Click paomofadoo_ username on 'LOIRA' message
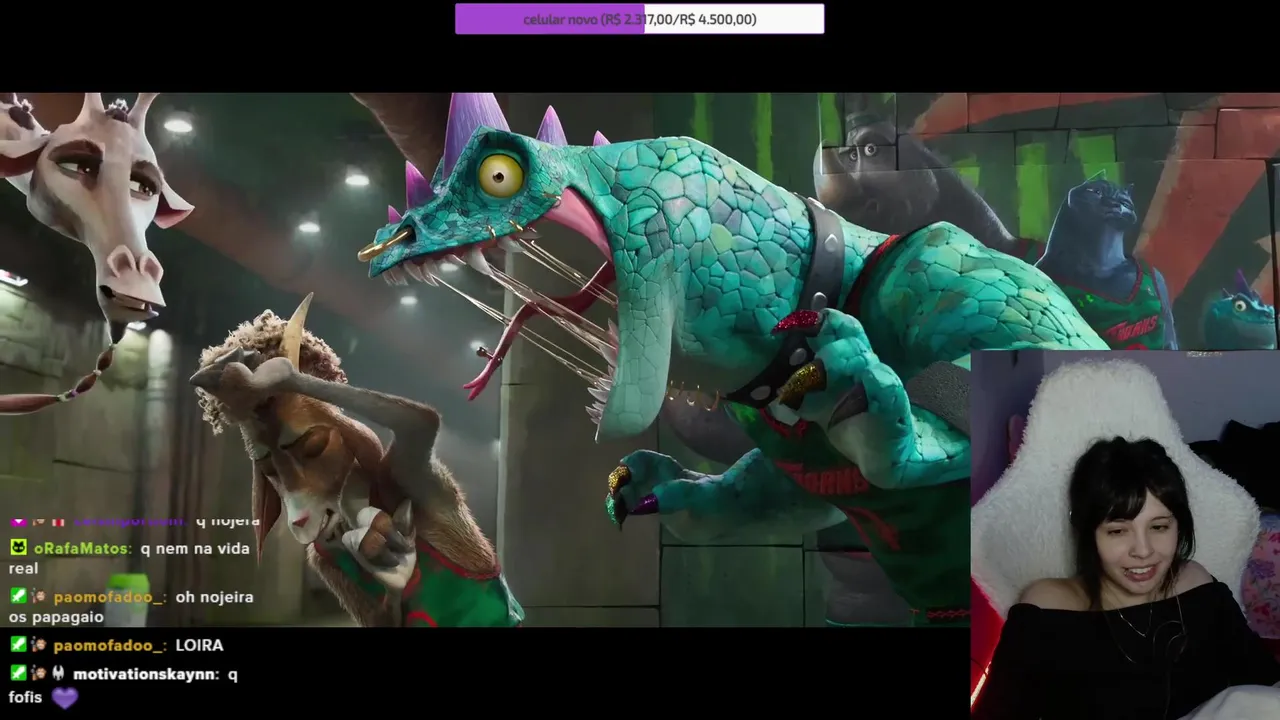Viewport: 1280px width, 720px height. pyautogui.click(x=108, y=646)
